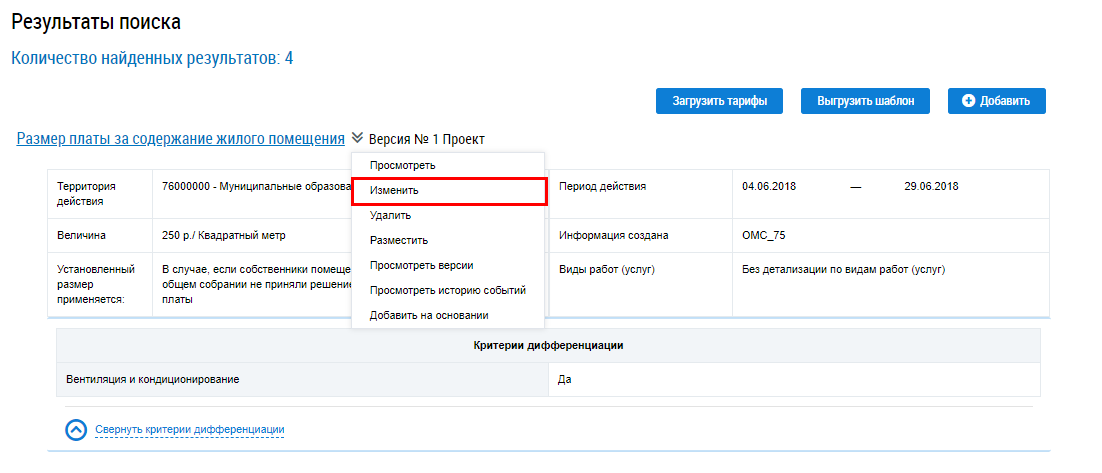1102x473 pixels.
Task: Click the plus icon on the Добавить button
Action: click(x=968, y=101)
